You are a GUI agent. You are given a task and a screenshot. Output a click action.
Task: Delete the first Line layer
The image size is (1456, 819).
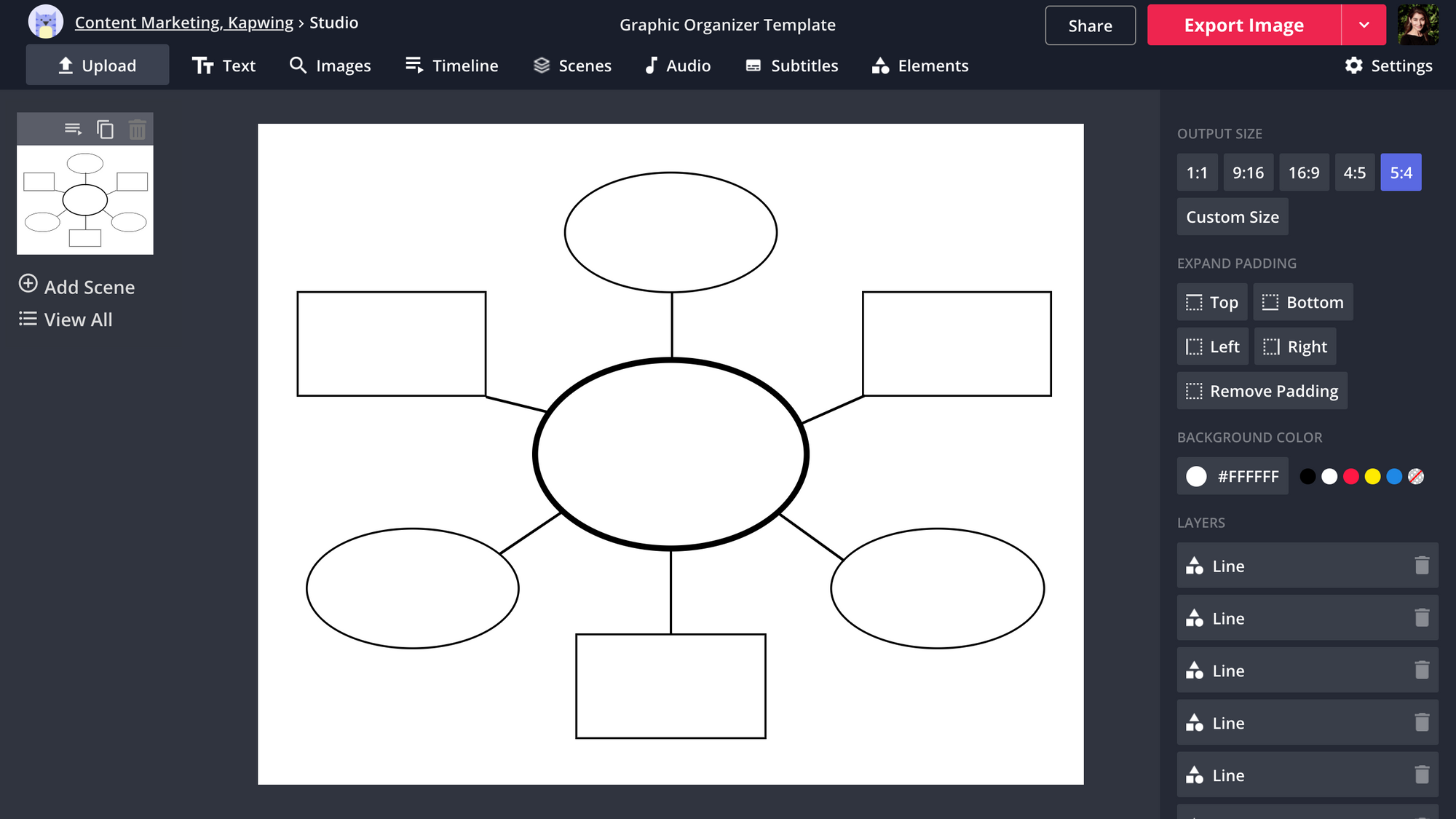[x=1422, y=566]
